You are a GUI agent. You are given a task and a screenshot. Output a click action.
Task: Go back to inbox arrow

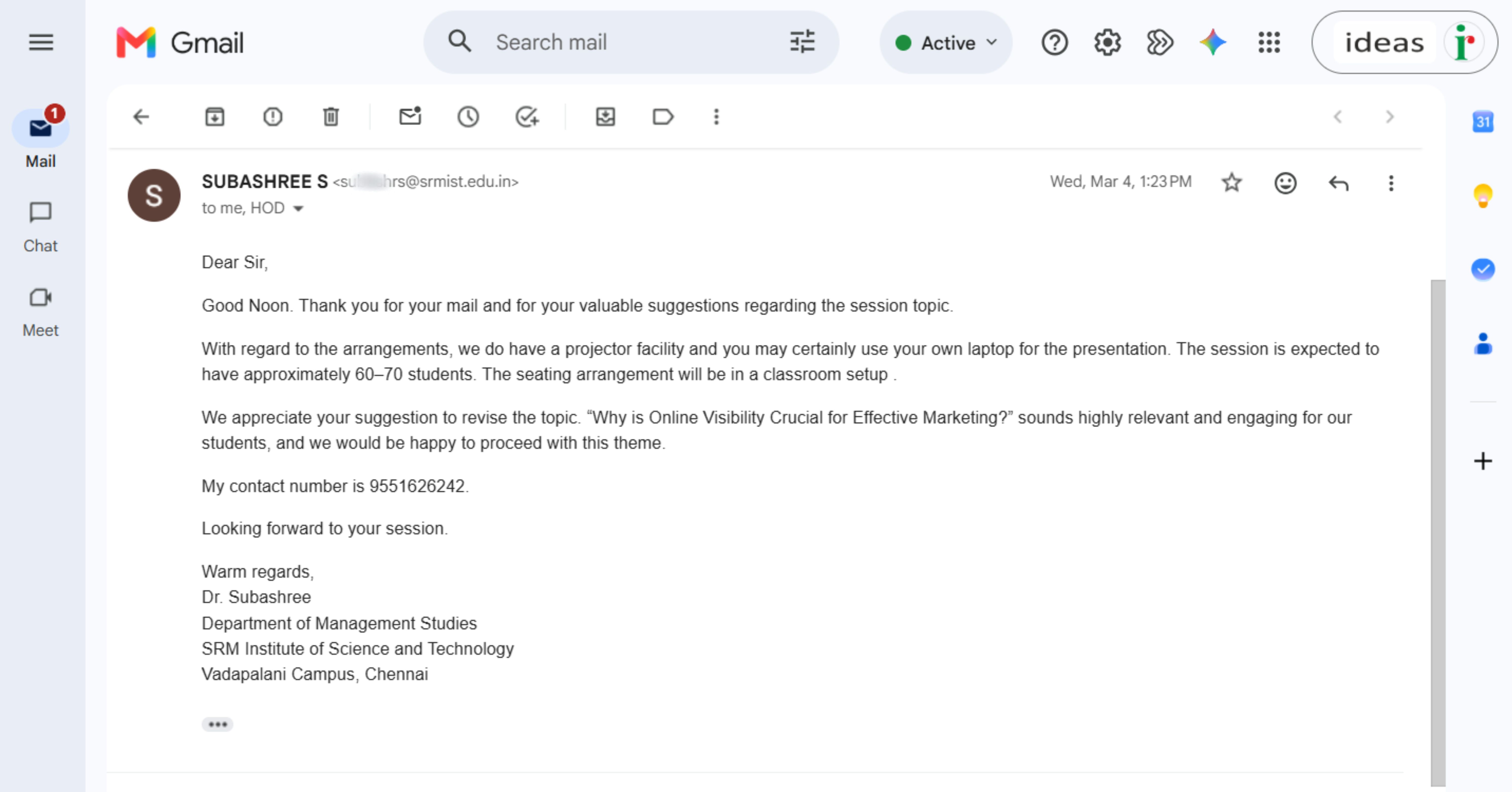tap(141, 117)
